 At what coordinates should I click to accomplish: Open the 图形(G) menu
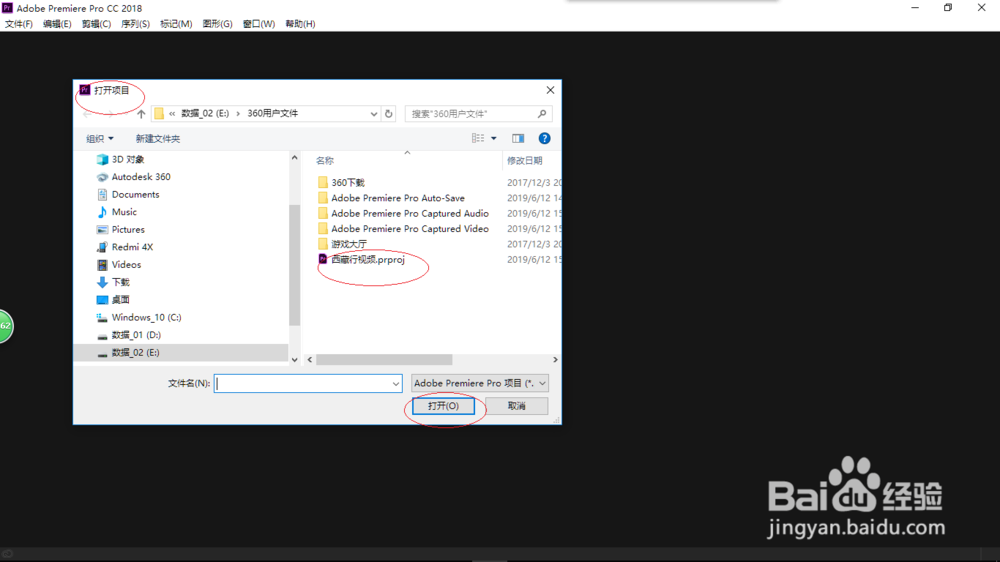[217, 24]
